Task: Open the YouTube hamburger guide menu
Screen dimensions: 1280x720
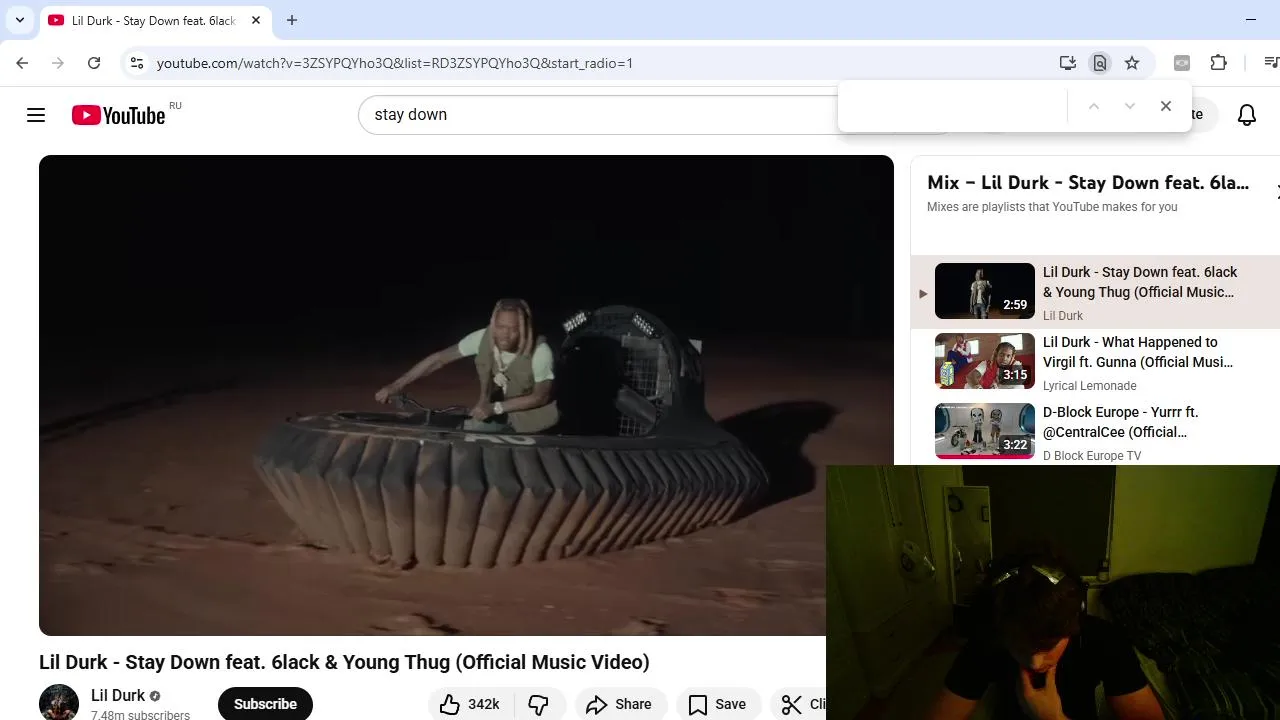Action: (36, 115)
